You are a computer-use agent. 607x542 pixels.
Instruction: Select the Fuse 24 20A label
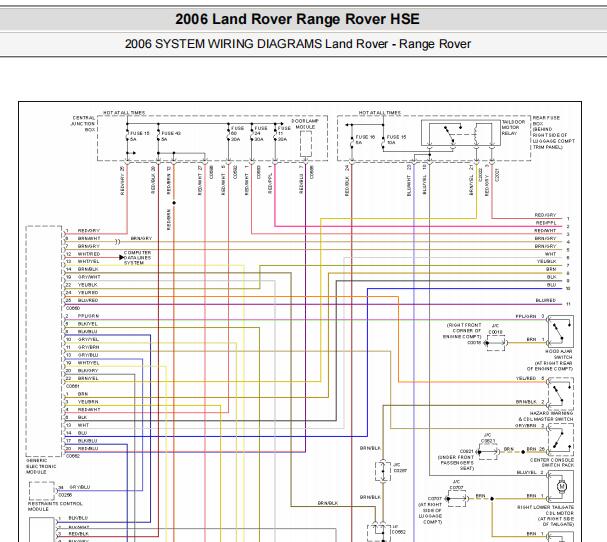[261, 133]
